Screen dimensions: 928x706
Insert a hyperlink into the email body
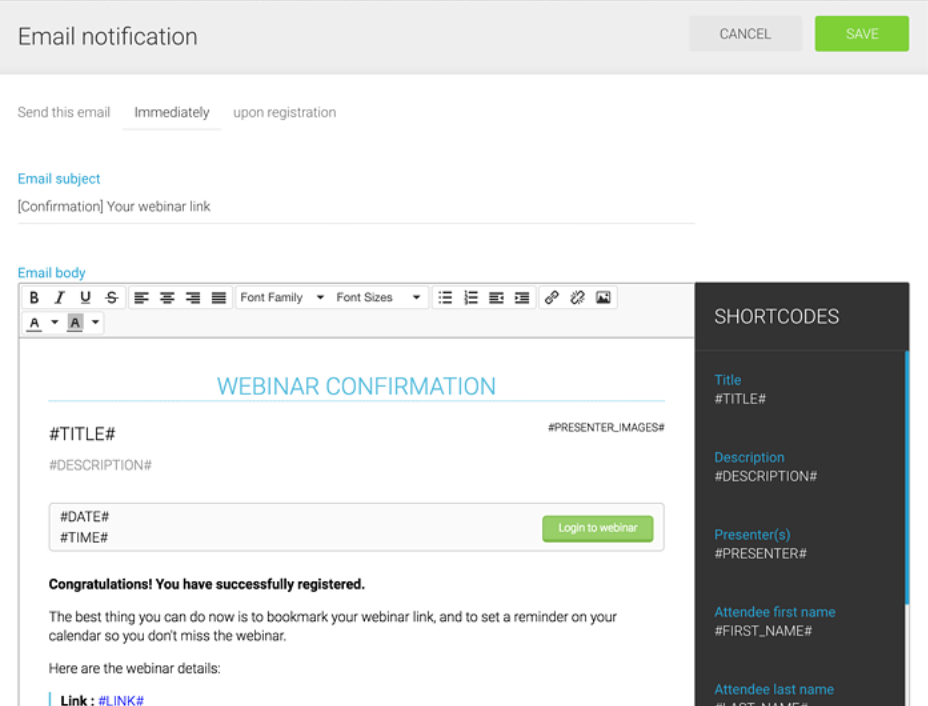click(x=551, y=297)
